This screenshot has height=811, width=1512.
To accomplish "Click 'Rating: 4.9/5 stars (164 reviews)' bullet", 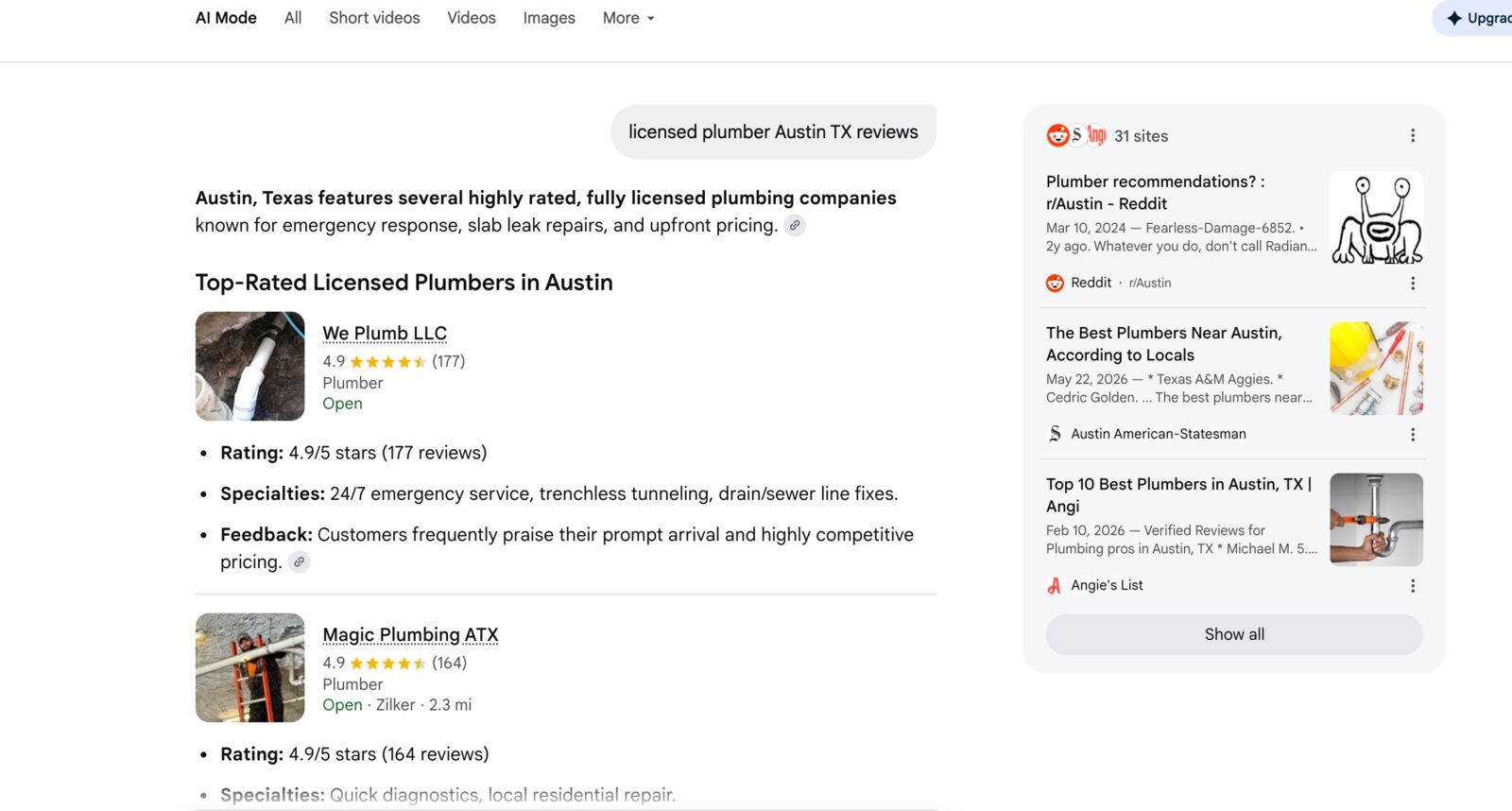I will click(354, 754).
